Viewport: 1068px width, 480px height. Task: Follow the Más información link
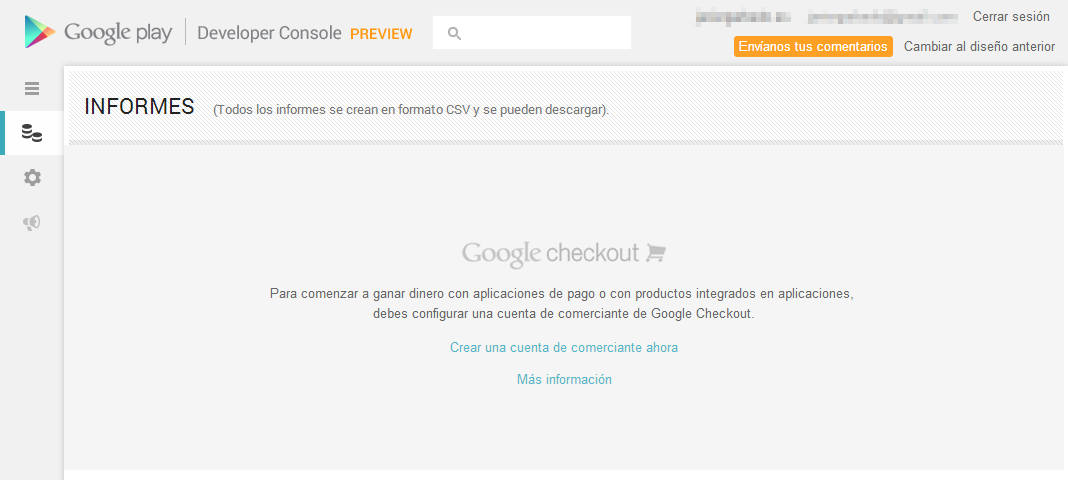pyautogui.click(x=564, y=380)
